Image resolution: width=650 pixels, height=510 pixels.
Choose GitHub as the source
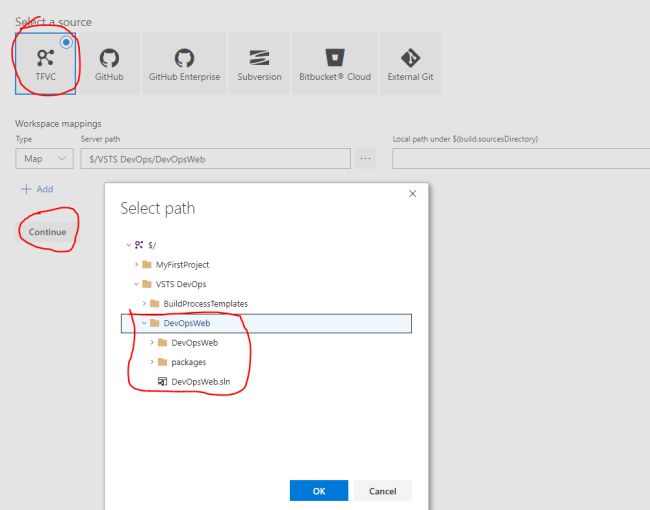(109, 63)
